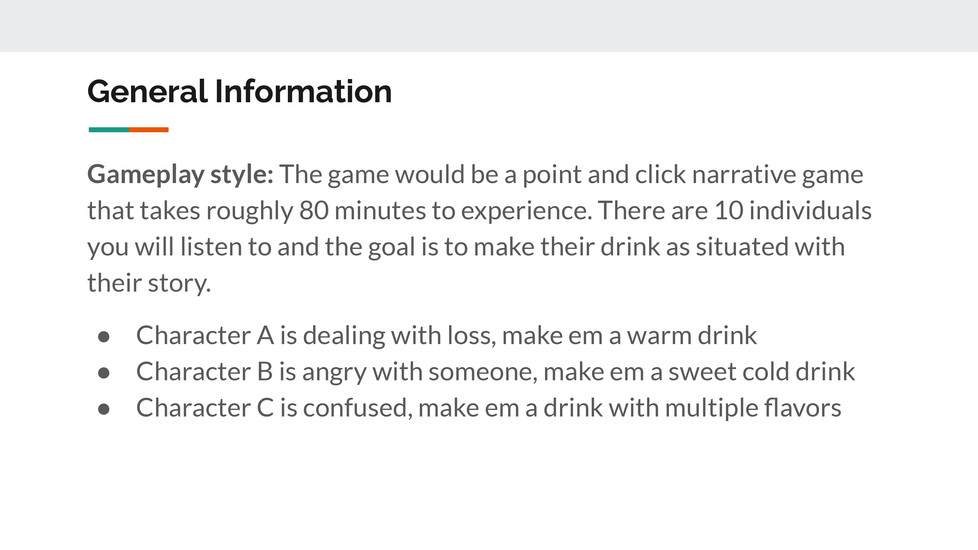
Task: Click the teal segment of title underline
Action: point(108,129)
